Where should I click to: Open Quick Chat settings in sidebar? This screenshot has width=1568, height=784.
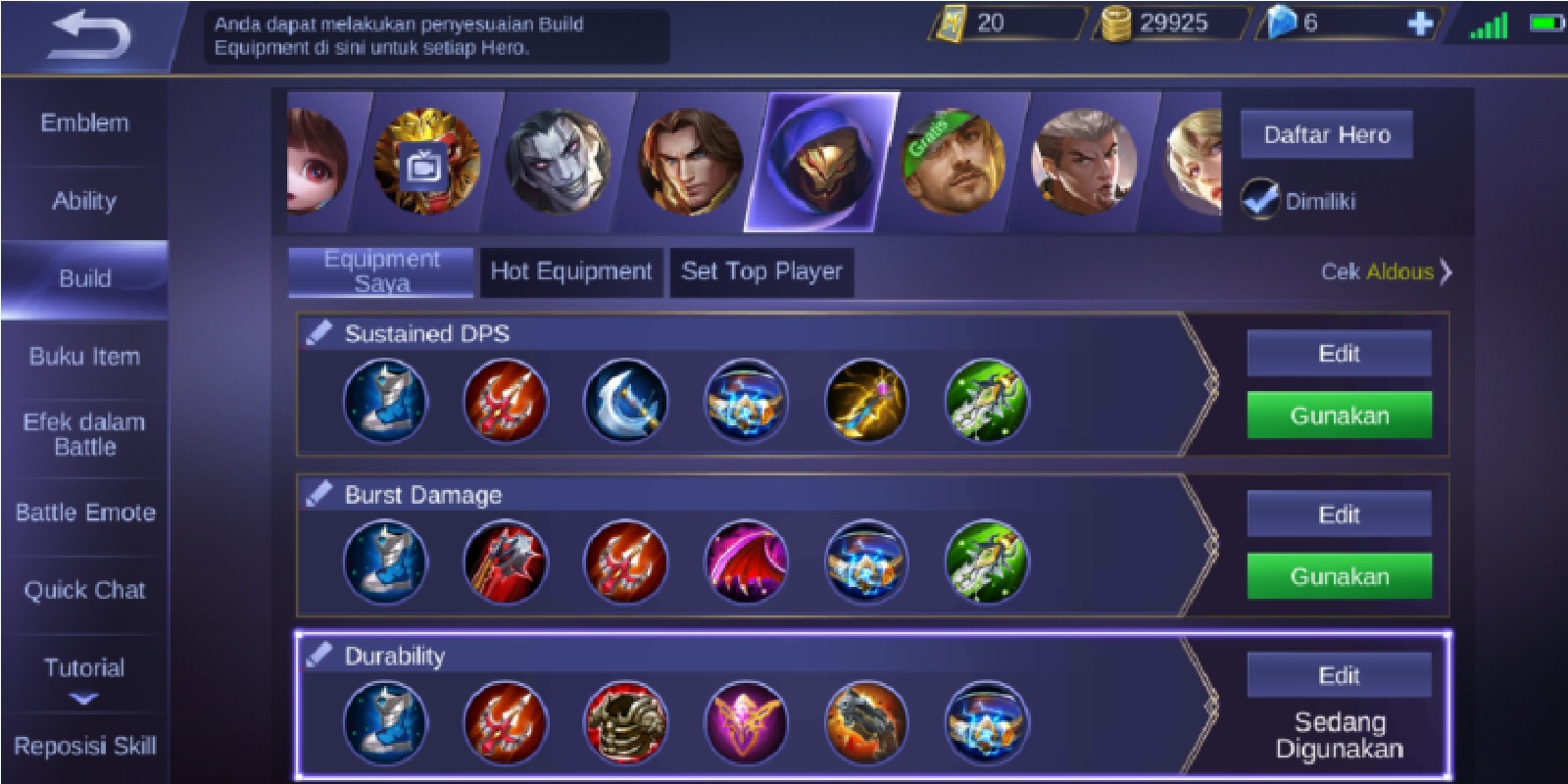84,590
